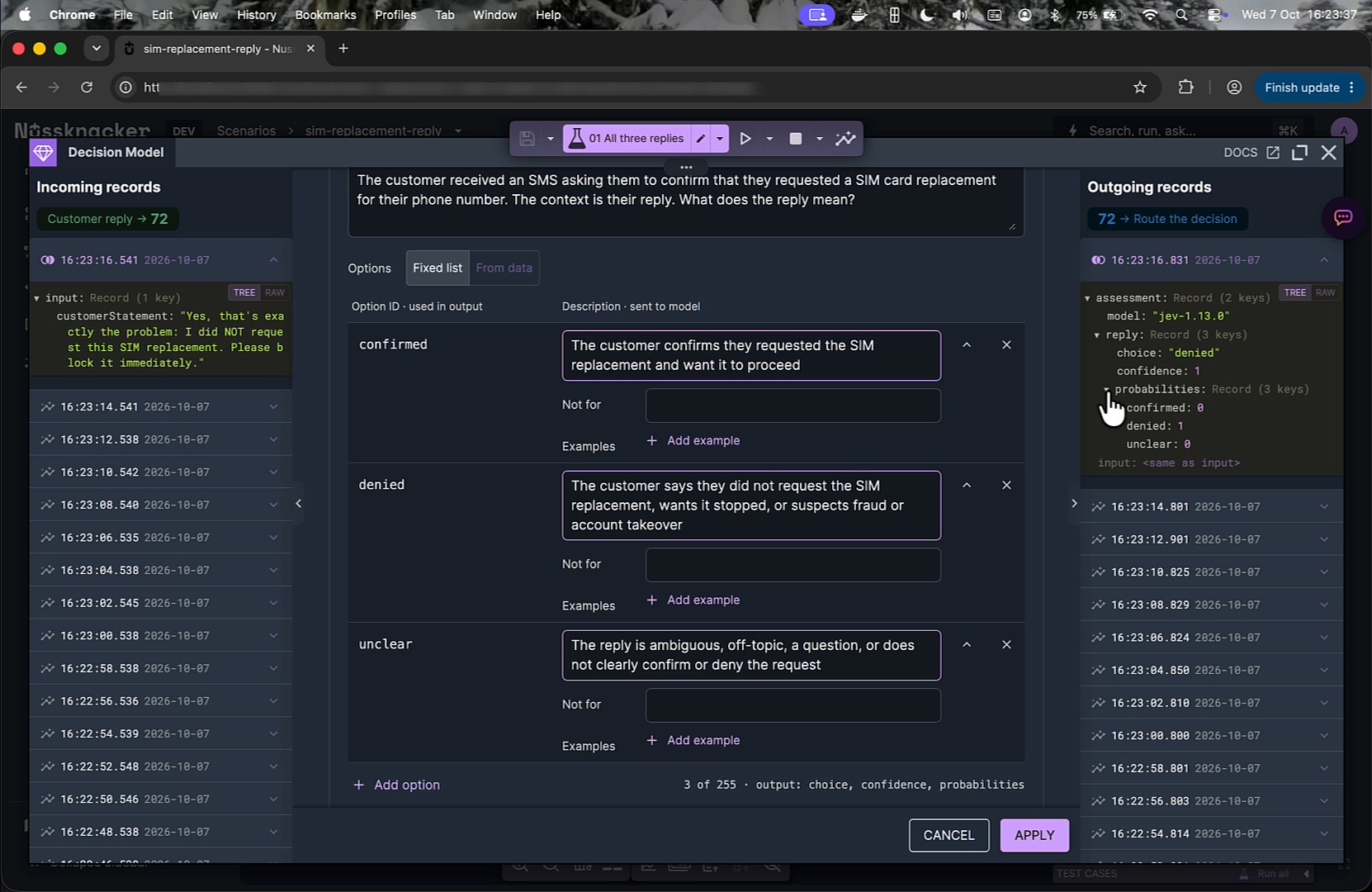Open the dropdown next to the save icon
The width and height of the screenshot is (1372, 892).
[550, 139]
